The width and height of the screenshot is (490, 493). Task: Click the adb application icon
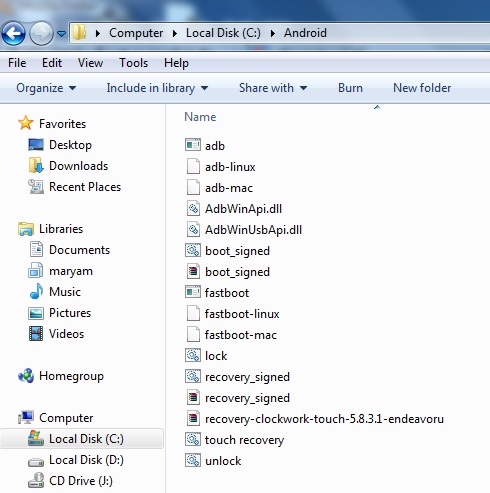(193, 145)
